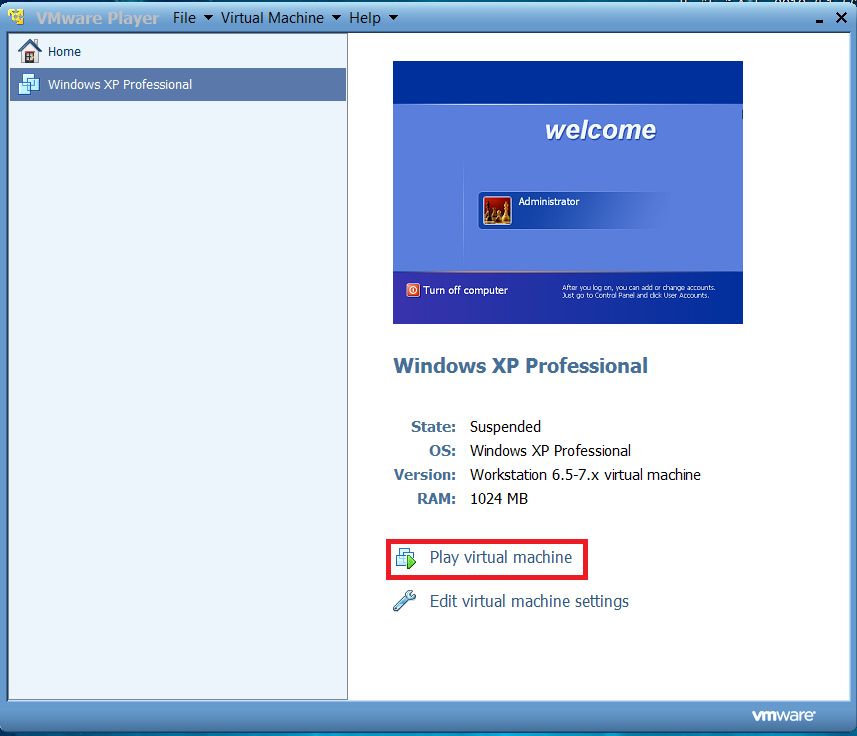Expand the Virtual Machine dropdown arrow
The width and height of the screenshot is (857, 736).
(337, 18)
